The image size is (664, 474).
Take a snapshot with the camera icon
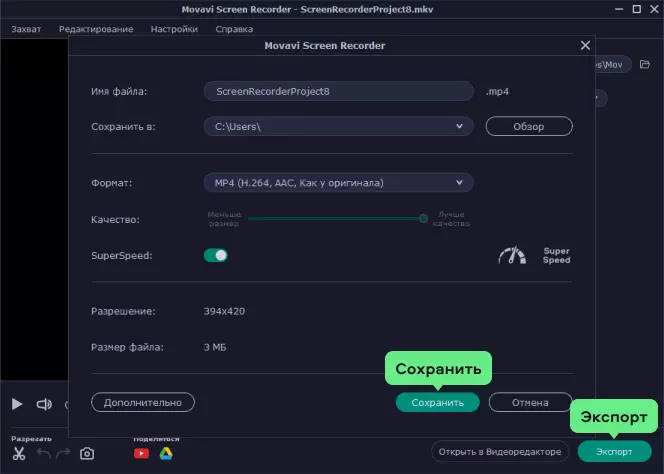click(87, 454)
